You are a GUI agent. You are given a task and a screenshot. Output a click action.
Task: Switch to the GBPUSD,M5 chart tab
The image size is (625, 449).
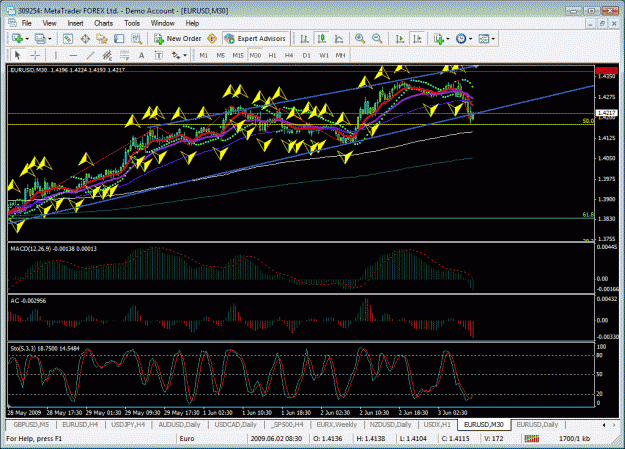31,425
